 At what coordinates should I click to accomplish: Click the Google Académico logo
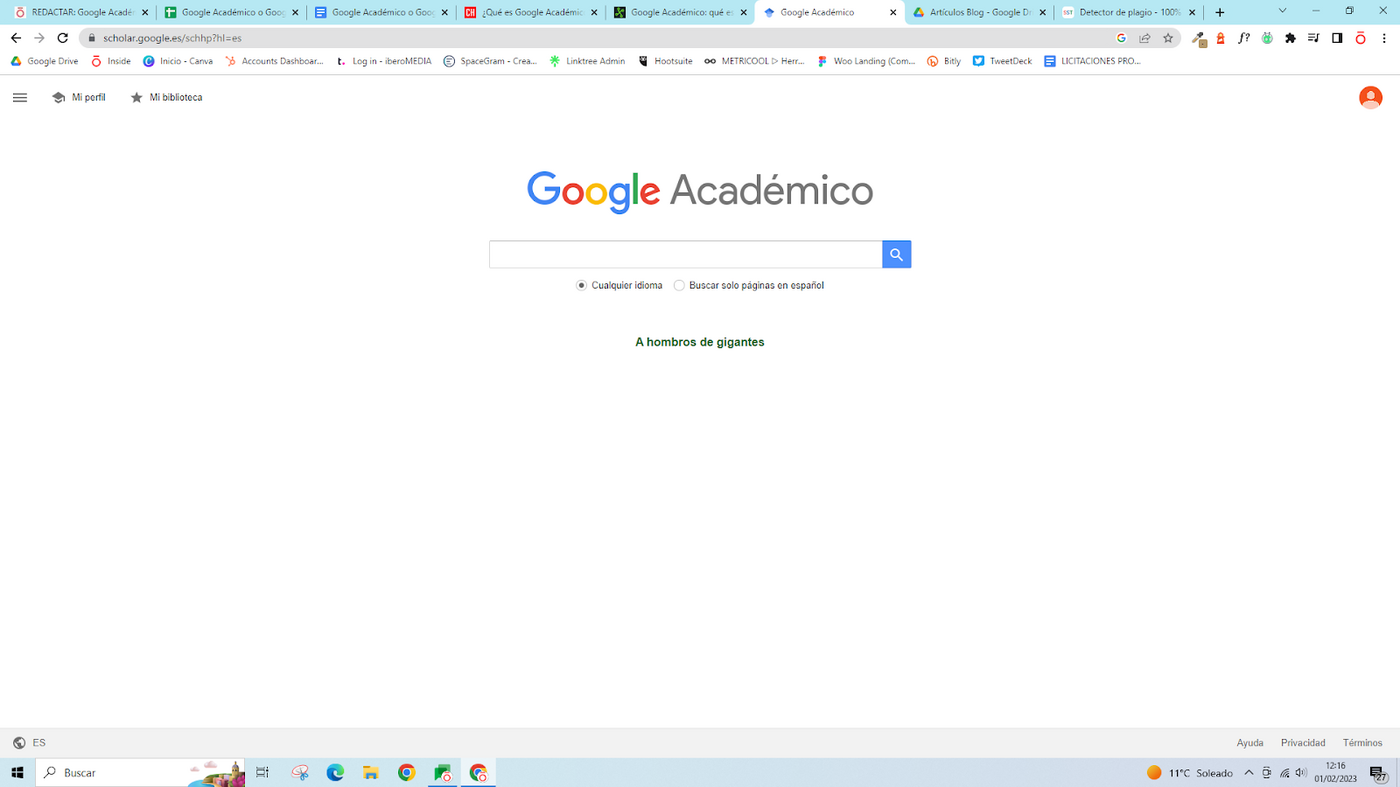point(700,191)
